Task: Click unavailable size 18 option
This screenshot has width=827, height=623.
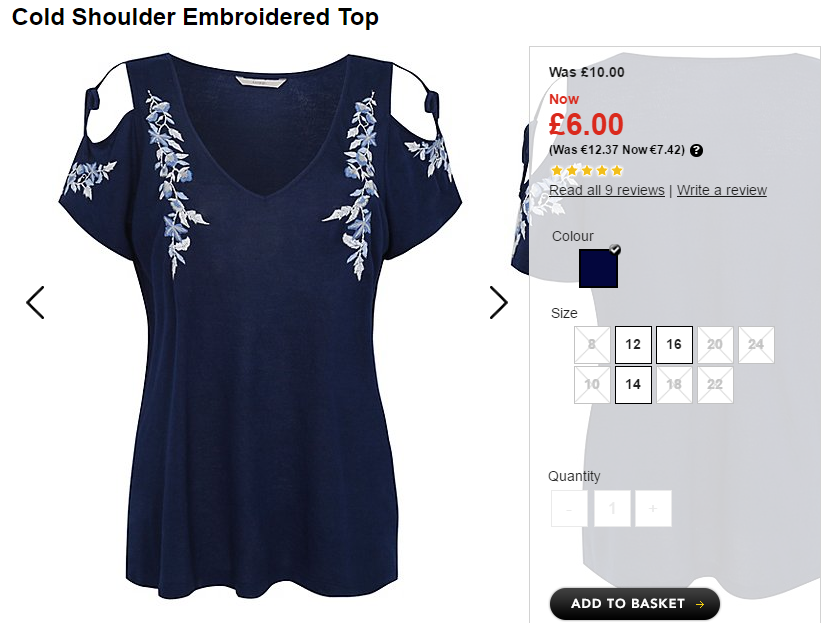Action: [x=674, y=385]
